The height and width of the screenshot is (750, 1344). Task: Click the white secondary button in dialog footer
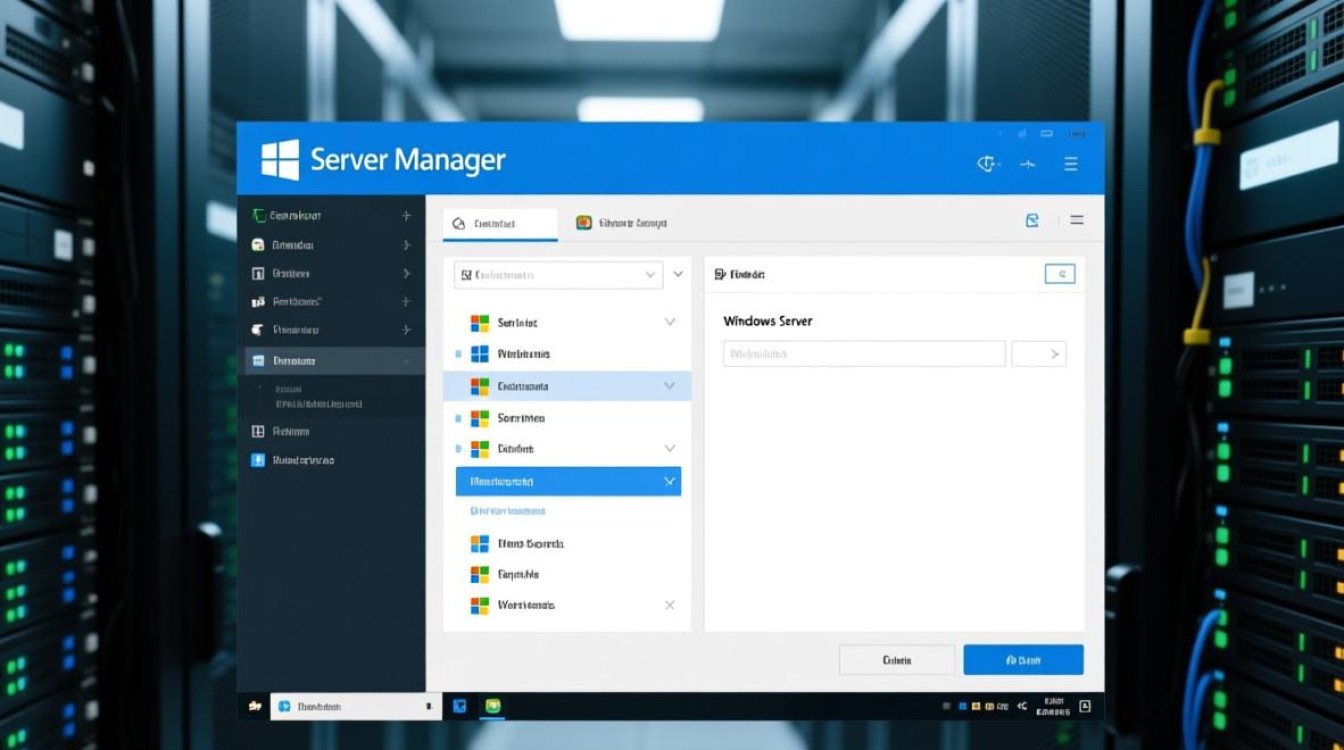pyautogui.click(x=896, y=660)
